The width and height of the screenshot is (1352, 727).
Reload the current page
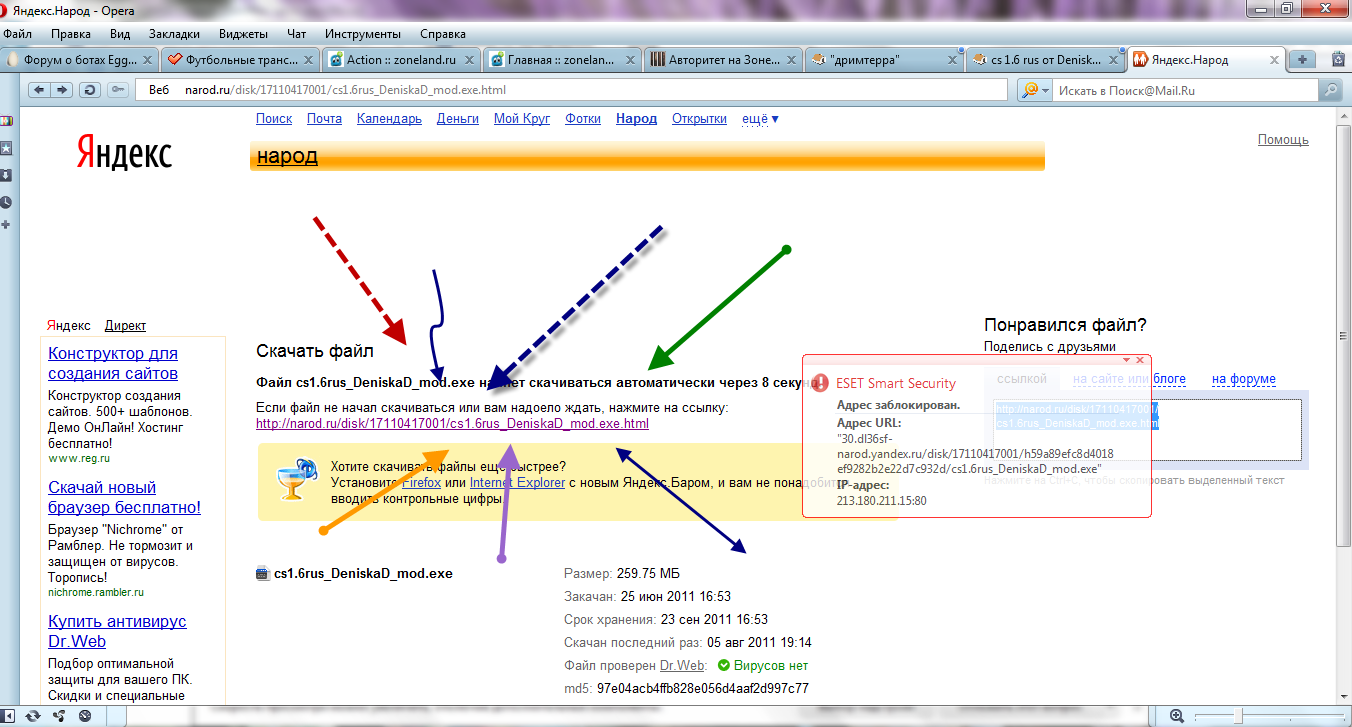pos(90,90)
